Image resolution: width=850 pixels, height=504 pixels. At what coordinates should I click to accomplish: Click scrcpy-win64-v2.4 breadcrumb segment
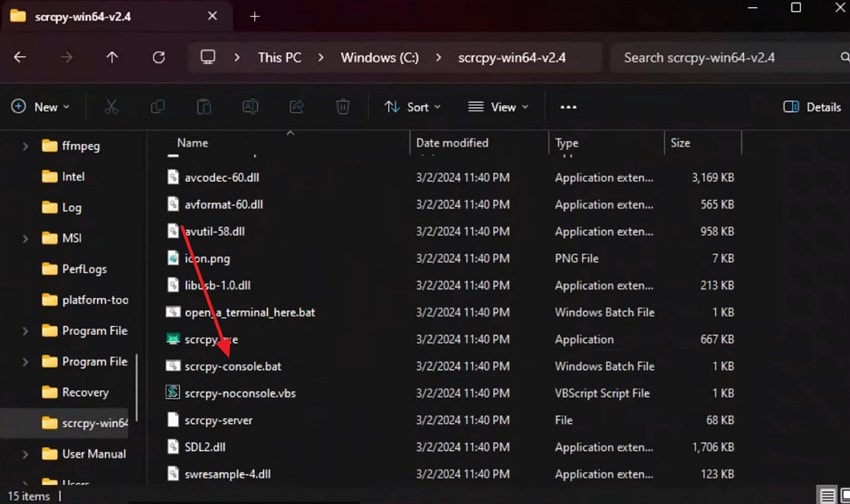click(x=512, y=57)
